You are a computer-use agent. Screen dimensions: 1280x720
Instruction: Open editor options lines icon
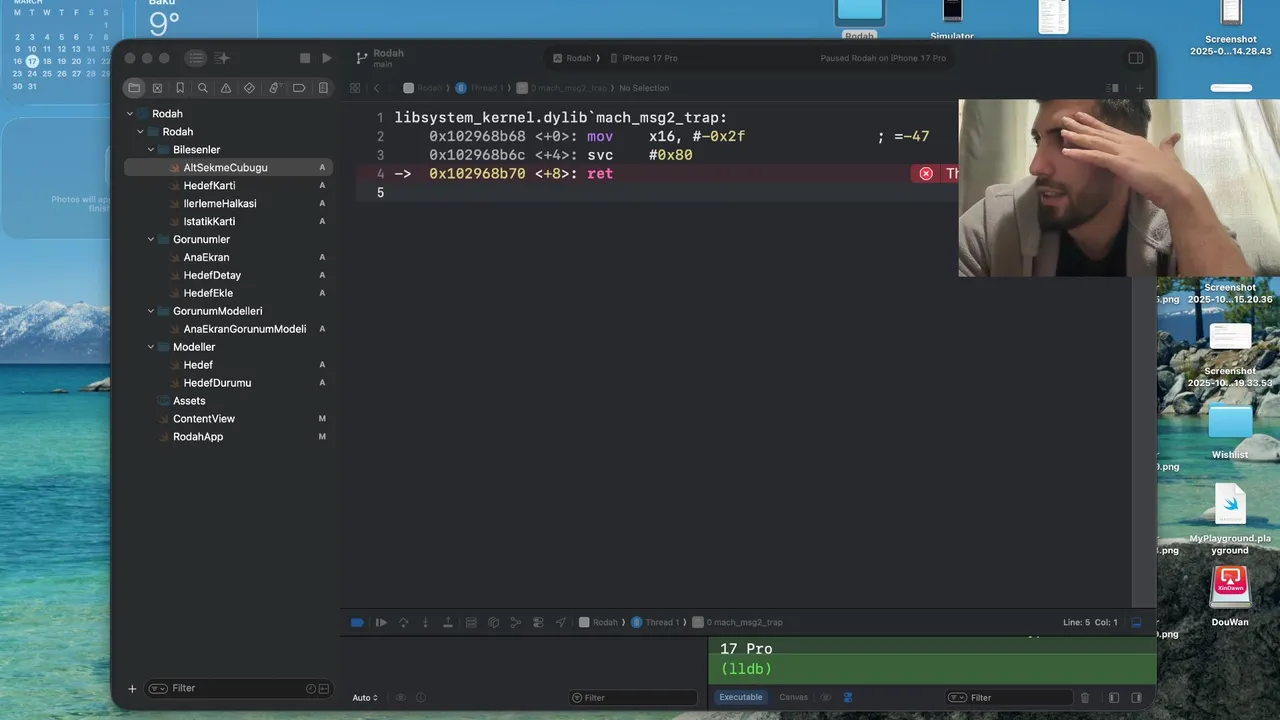point(1112,88)
